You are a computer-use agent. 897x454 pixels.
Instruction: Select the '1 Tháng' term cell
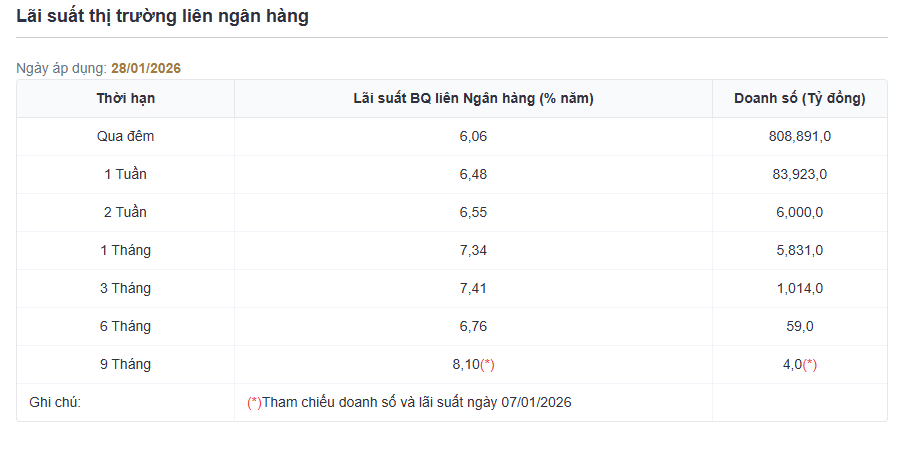(125, 250)
